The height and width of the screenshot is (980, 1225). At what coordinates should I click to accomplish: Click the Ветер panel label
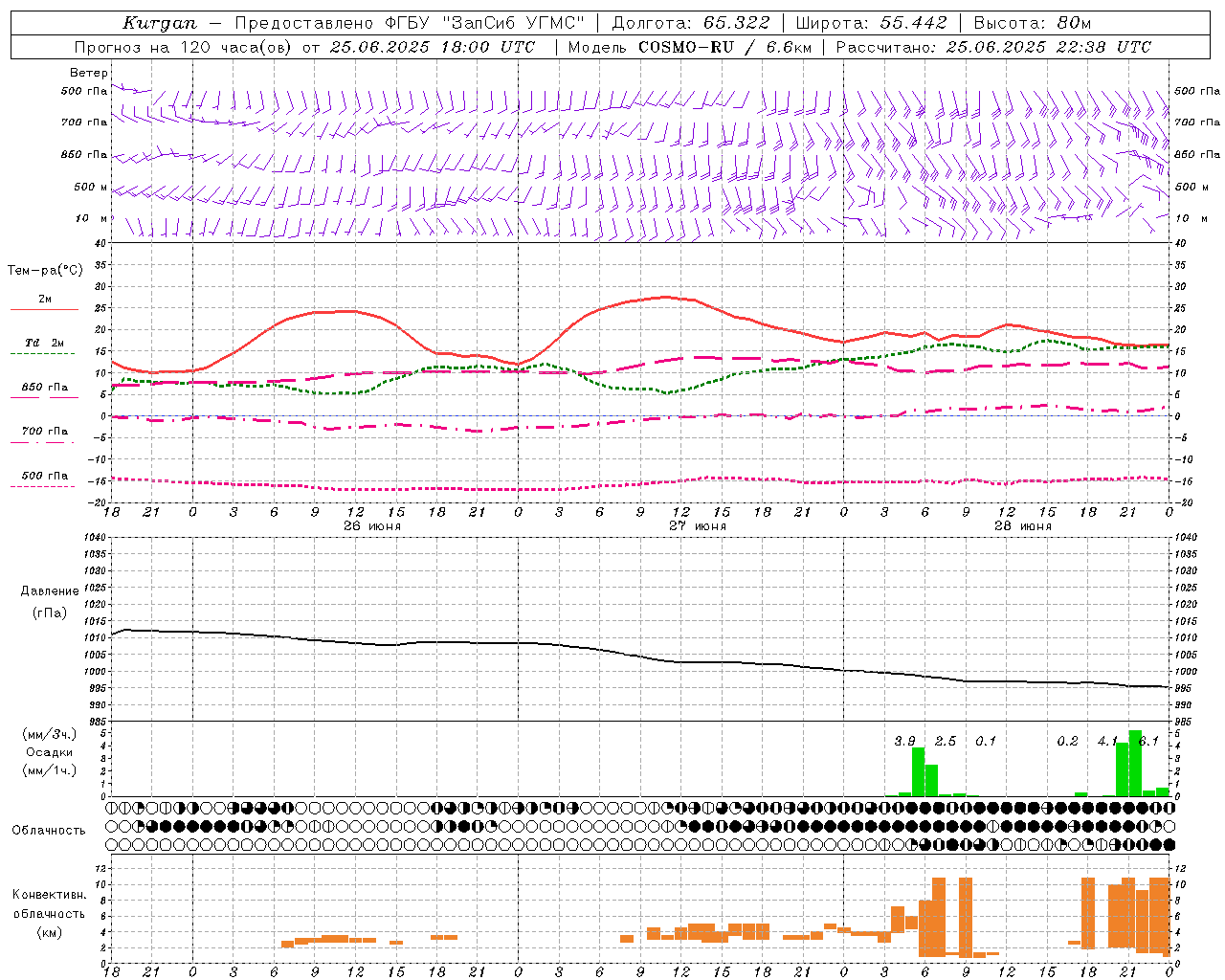(x=89, y=73)
